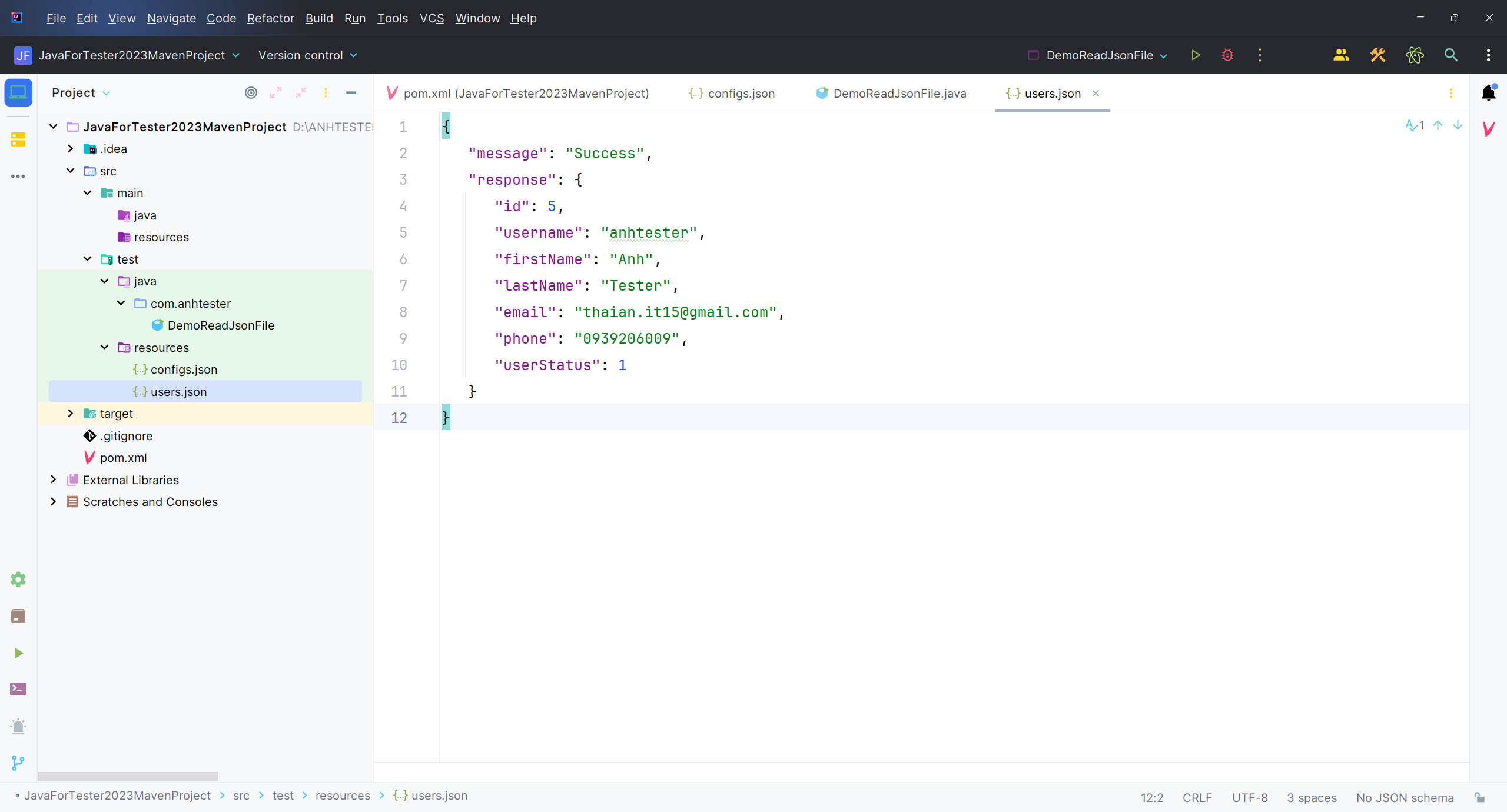
Task: Toggle read-only lock in status bar
Action: 1479,797
